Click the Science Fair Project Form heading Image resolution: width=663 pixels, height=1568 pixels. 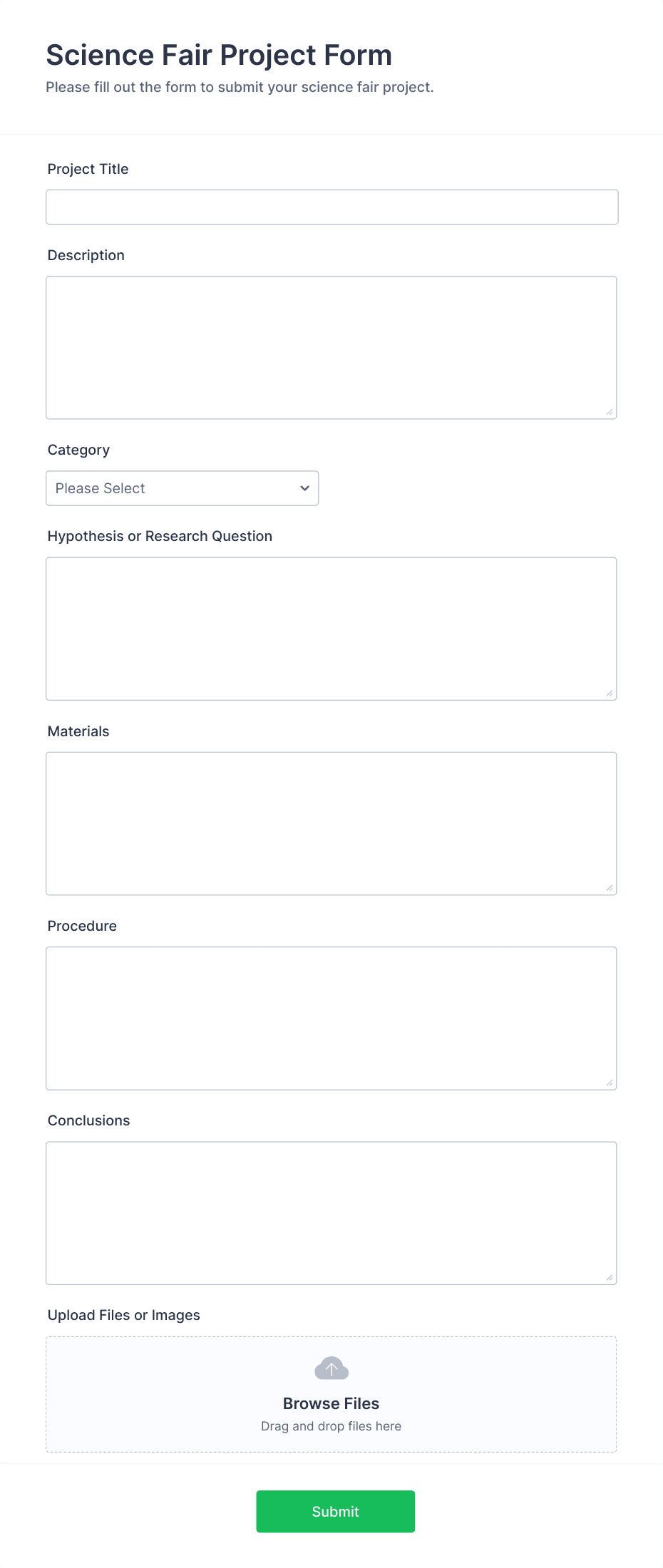(219, 54)
